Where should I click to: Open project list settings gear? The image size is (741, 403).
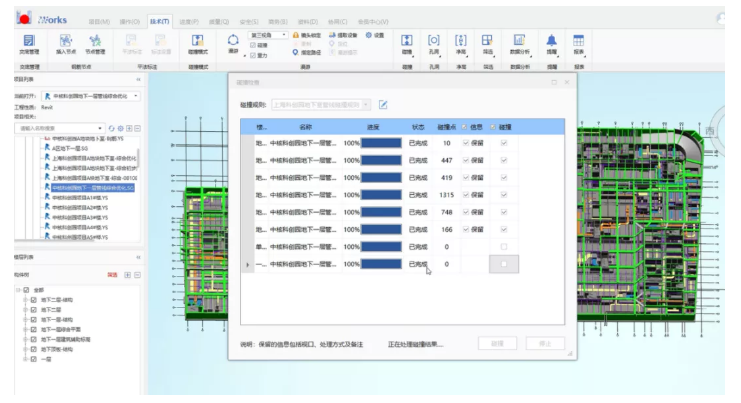(x=121, y=129)
